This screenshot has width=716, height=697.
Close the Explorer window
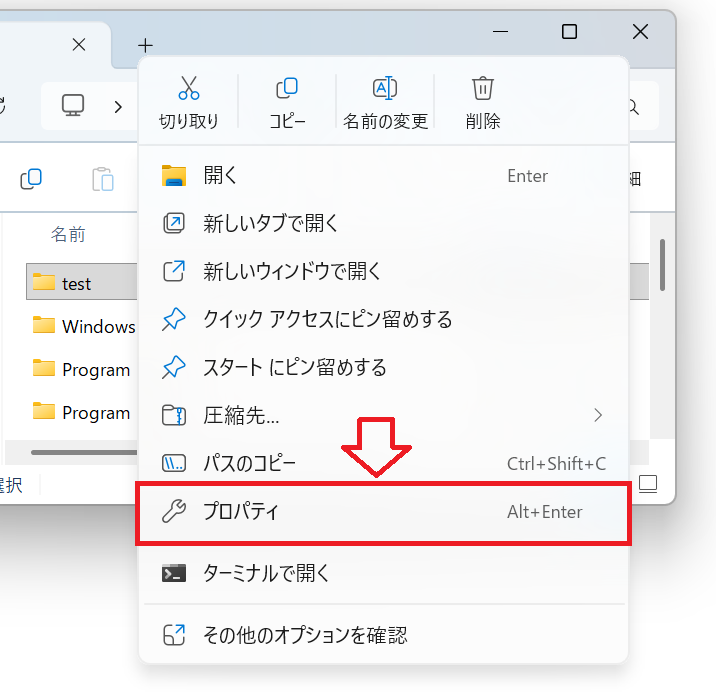pos(640,32)
